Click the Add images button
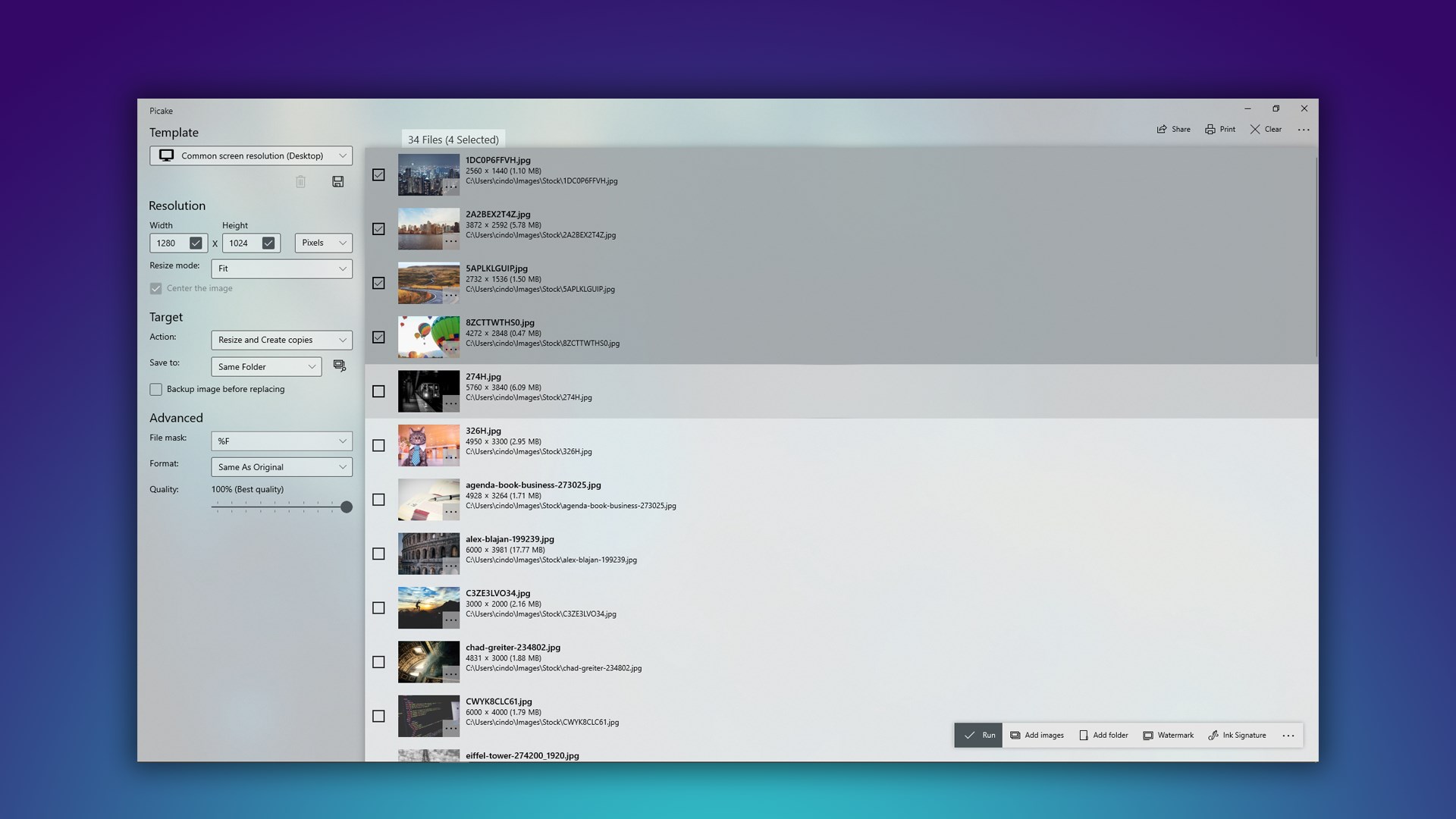 1037,736
